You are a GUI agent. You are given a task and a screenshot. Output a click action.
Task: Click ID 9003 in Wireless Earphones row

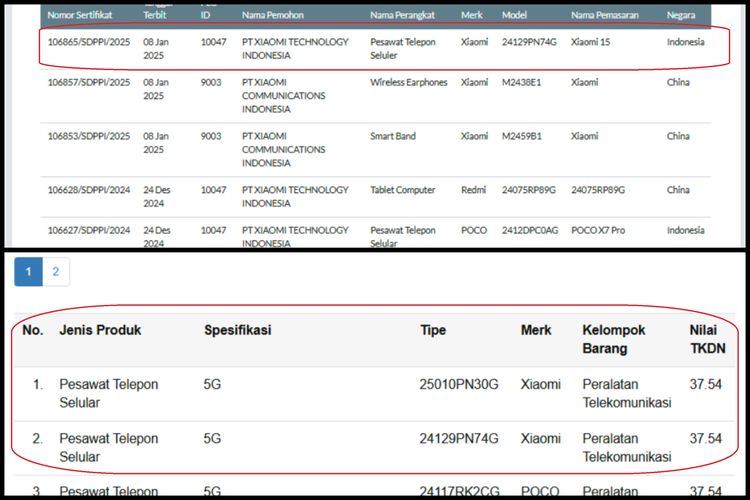click(211, 82)
